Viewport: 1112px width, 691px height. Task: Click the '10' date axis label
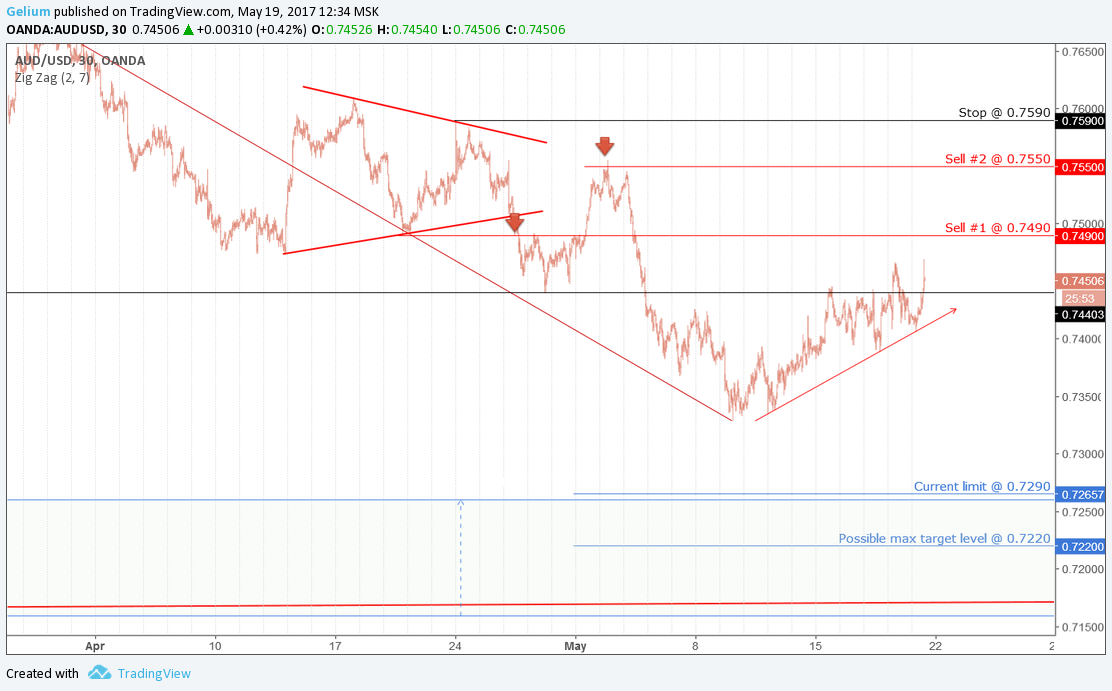(215, 646)
